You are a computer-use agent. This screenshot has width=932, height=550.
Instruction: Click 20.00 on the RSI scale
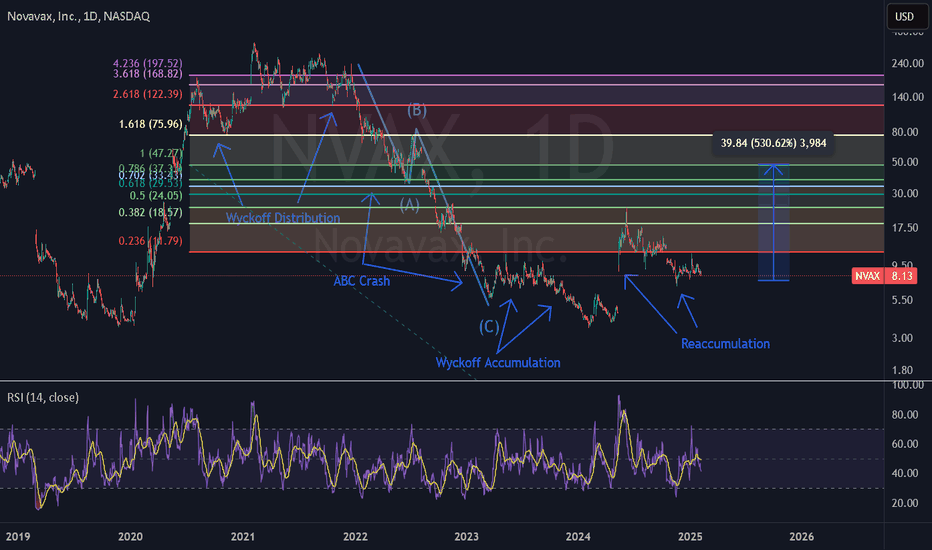[905, 503]
